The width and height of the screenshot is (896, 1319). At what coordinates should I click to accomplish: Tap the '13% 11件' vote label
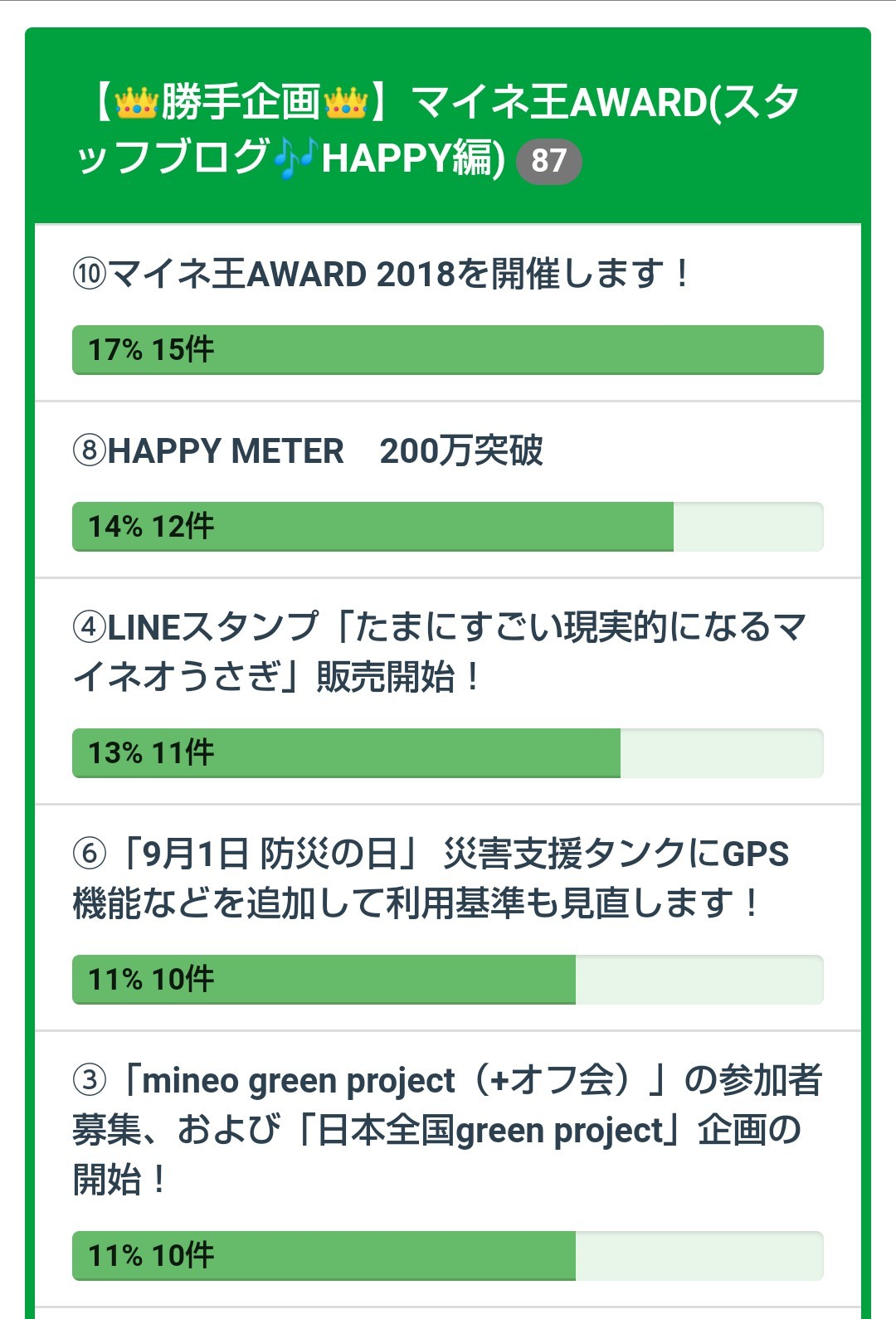151,753
